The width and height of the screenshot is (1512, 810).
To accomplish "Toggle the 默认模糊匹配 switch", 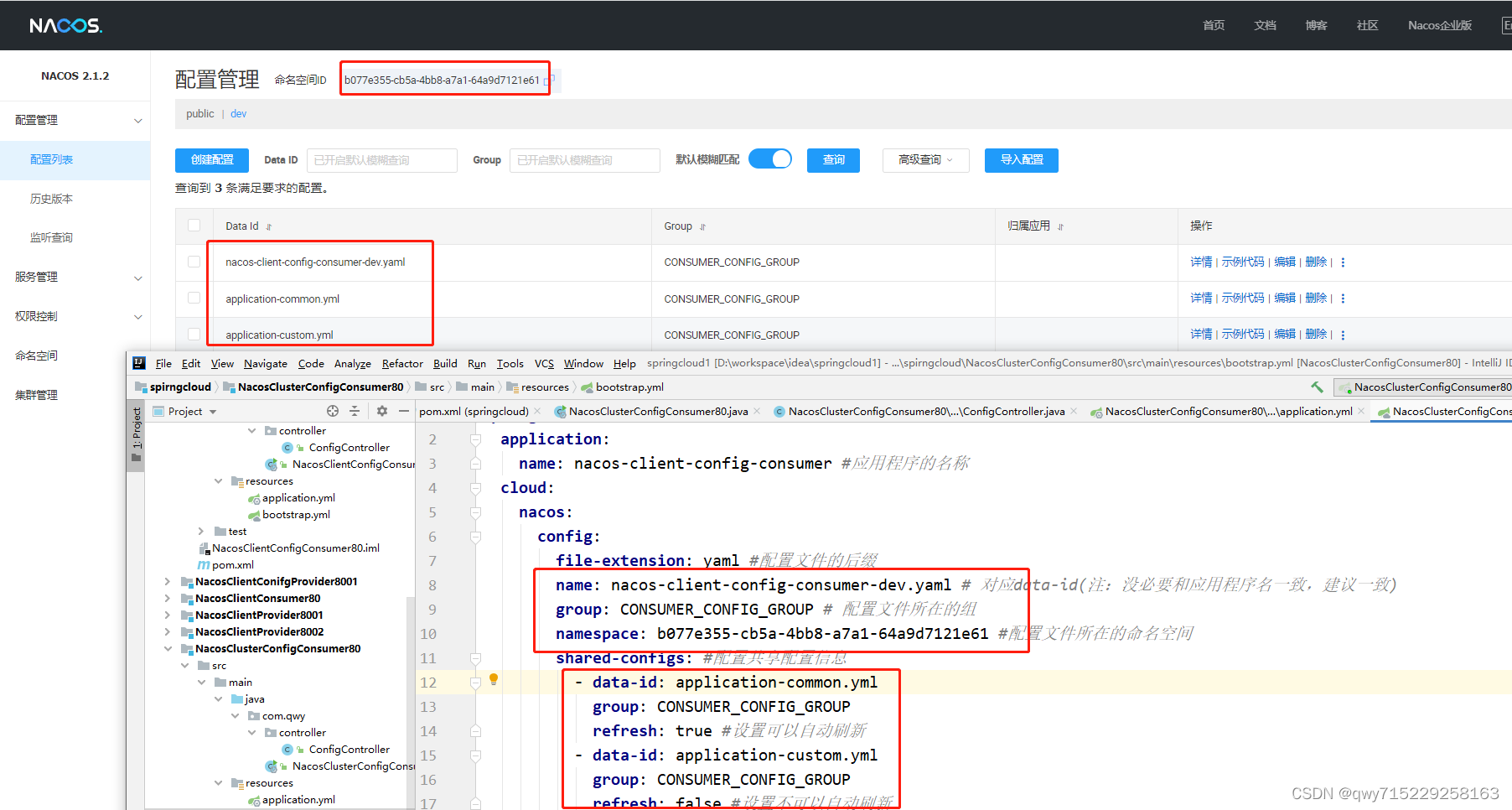I will pos(770,159).
